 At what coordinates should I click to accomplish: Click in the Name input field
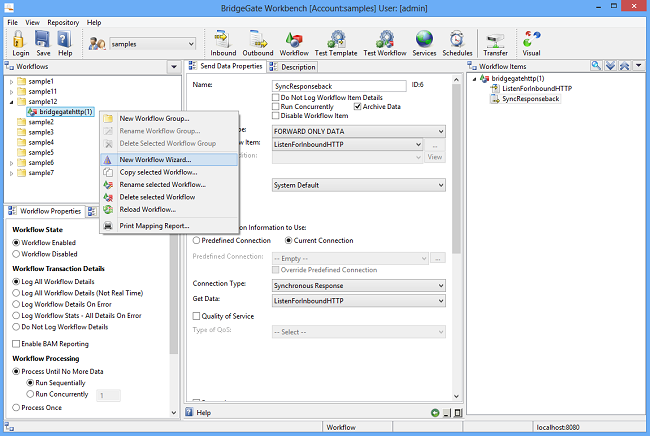click(338, 86)
